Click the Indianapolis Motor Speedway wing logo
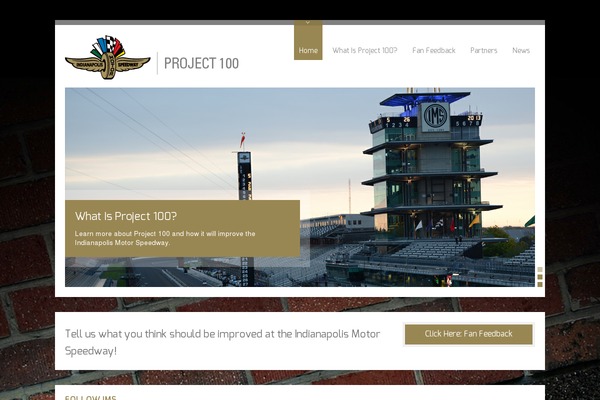Viewport: 600px width, 400px height. (x=108, y=57)
